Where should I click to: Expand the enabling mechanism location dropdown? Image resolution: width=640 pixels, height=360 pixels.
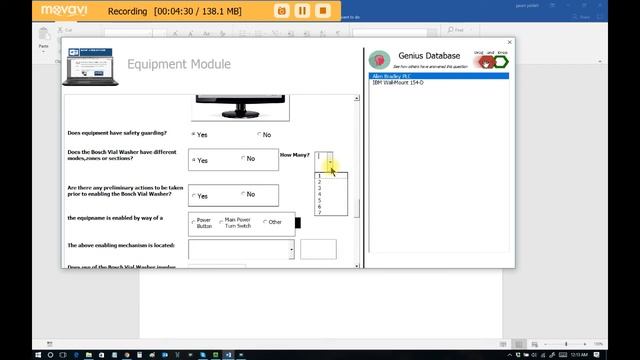pyautogui.click(x=291, y=249)
